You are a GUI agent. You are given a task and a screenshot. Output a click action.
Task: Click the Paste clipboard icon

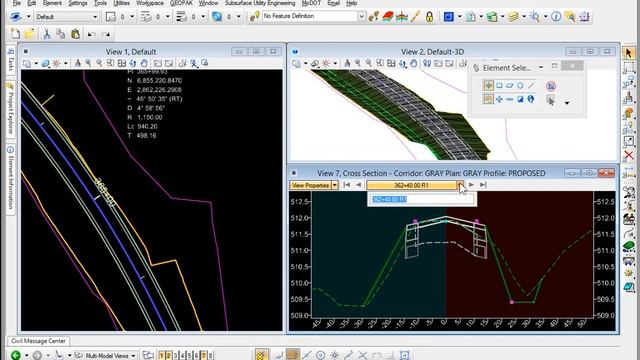(75, 33)
